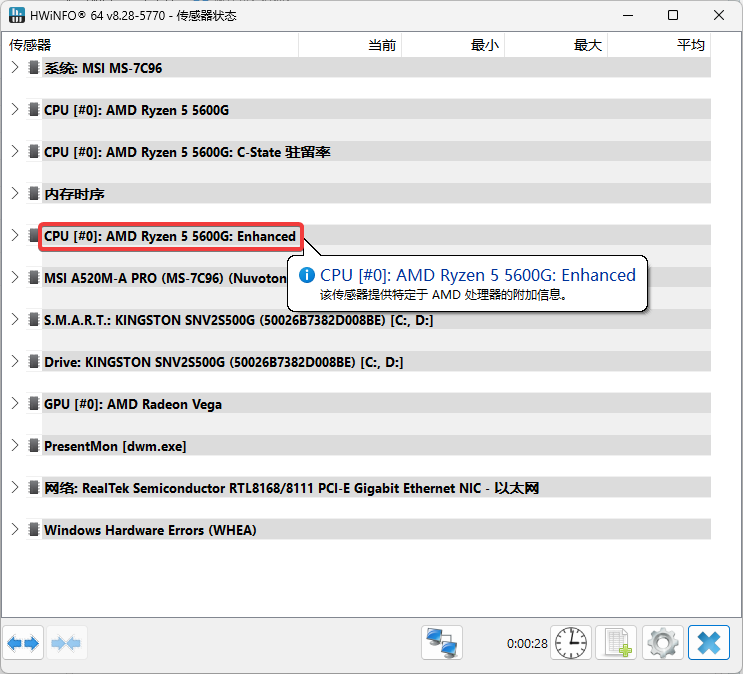
Task: Maximize the HWiNFO sensor window
Action: pyautogui.click(x=672, y=15)
